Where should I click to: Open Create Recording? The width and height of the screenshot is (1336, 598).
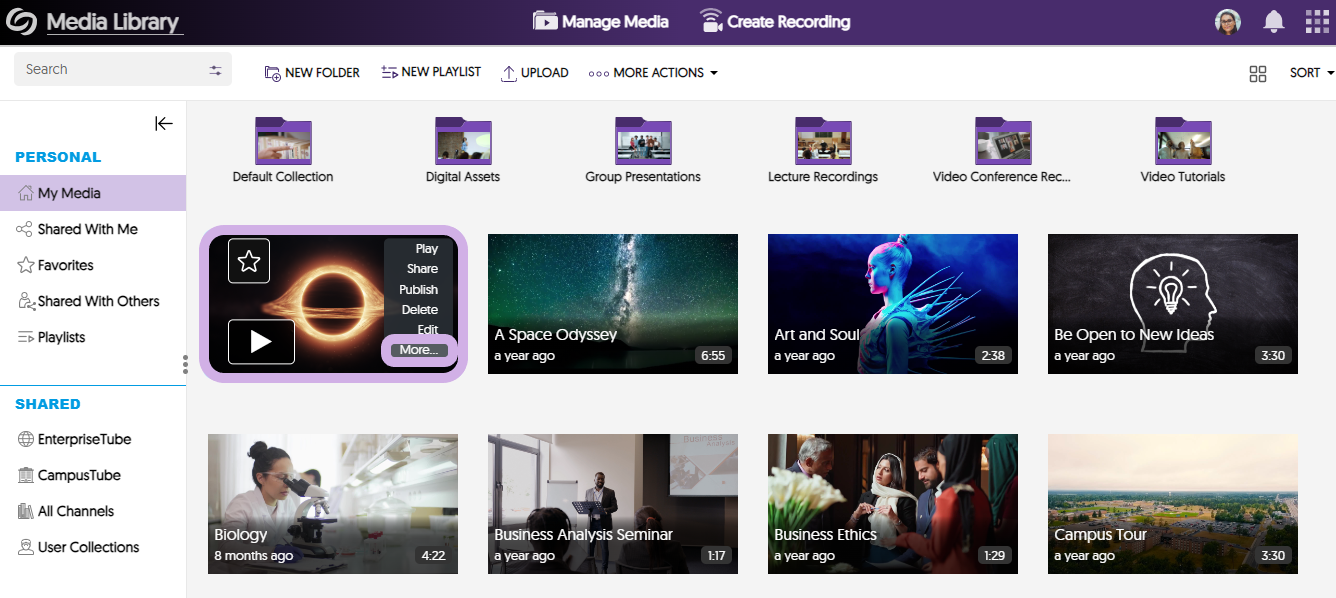(x=774, y=22)
